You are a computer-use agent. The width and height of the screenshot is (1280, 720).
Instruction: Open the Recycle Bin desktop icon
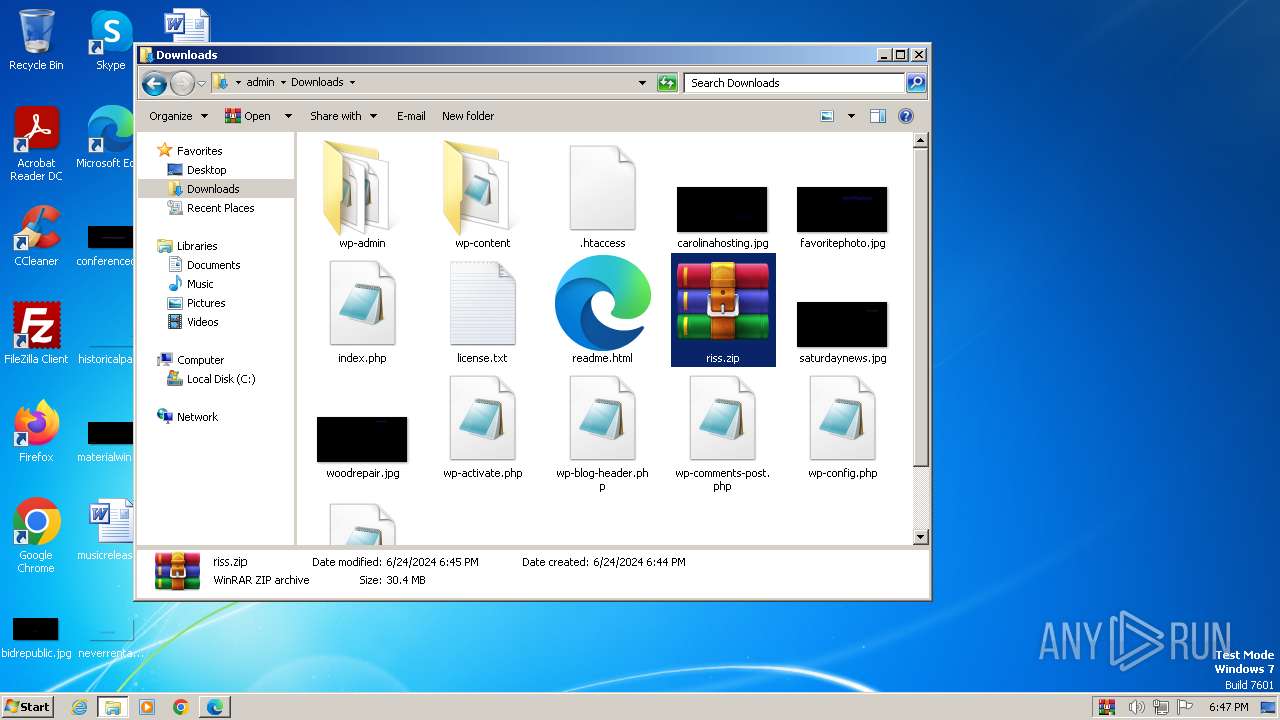(36, 40)
